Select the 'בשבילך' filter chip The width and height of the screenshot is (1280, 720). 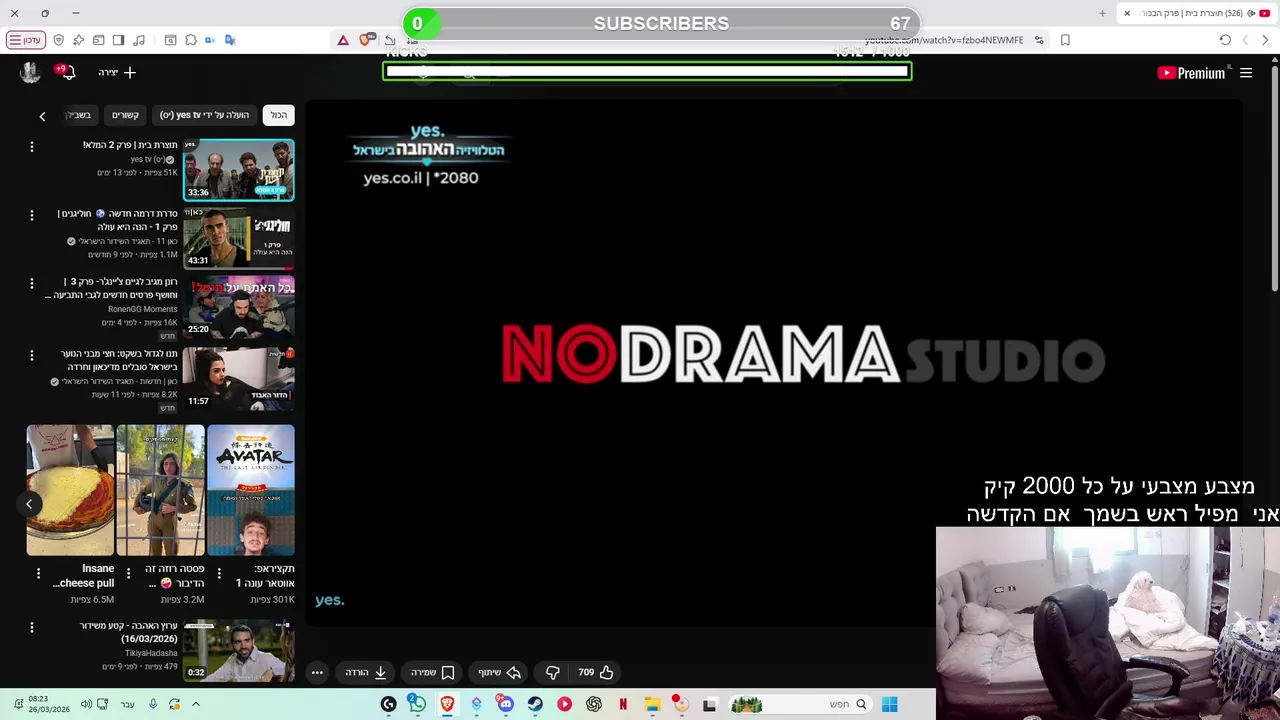click(79, 115)
